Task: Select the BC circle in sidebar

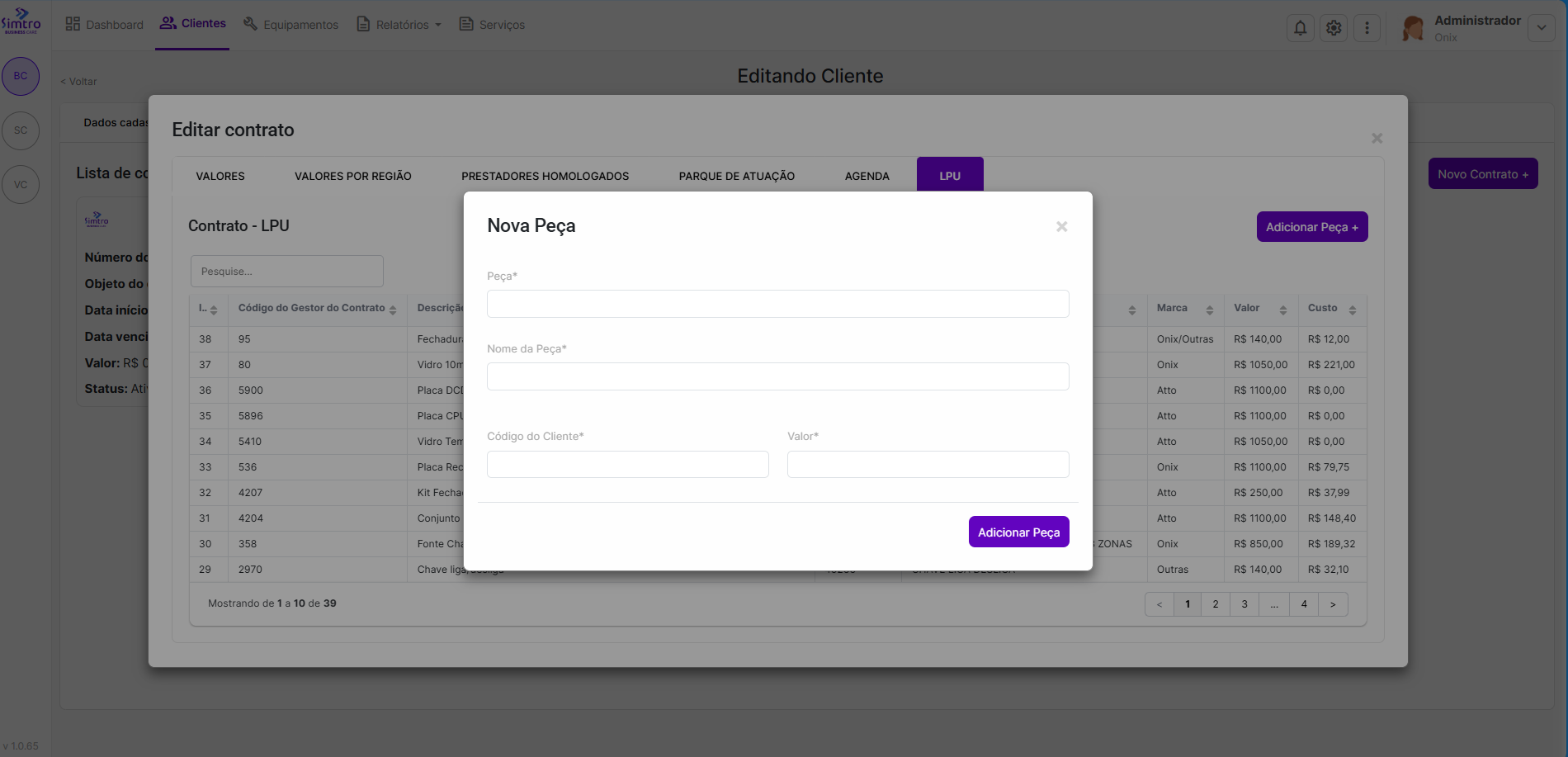Action: pos(21,76)
